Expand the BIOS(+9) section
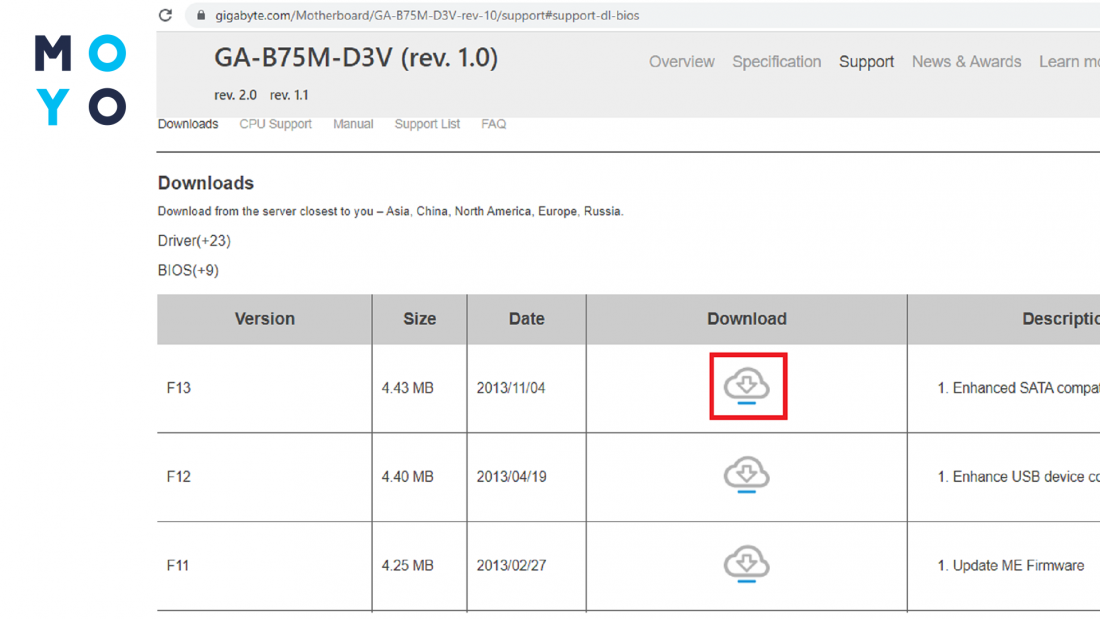 pos(188,270)
